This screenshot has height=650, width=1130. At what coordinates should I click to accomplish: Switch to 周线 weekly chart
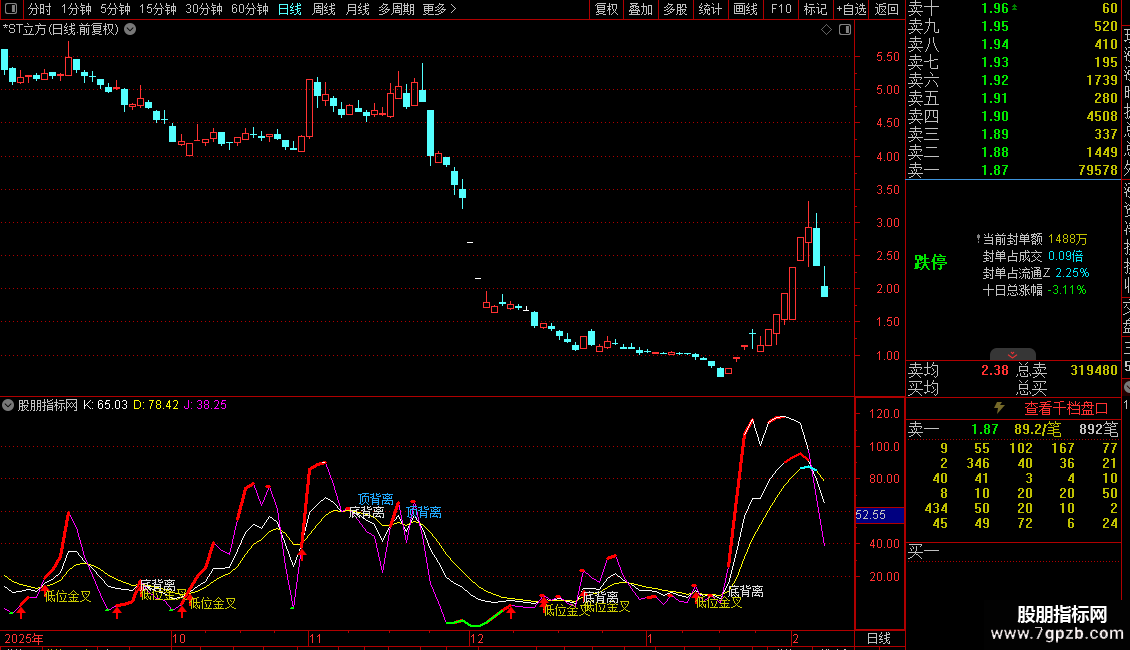coord(324,9)
